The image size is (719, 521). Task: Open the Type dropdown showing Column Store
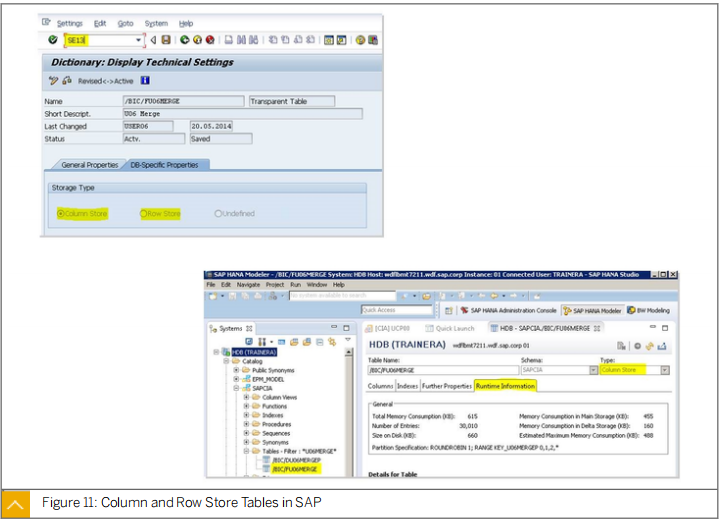[x=665, y=370]
